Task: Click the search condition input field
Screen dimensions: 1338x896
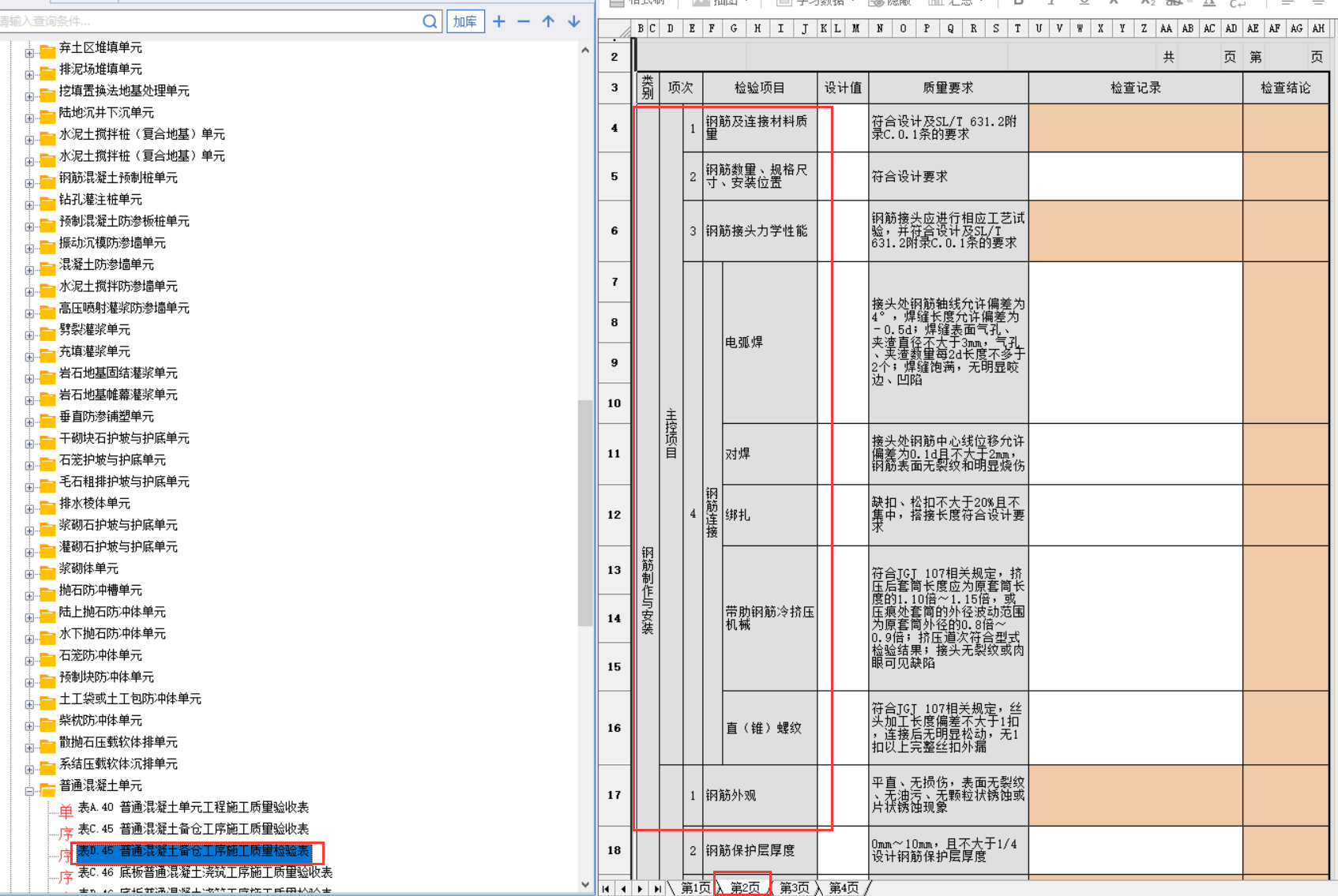Action: 209,21
